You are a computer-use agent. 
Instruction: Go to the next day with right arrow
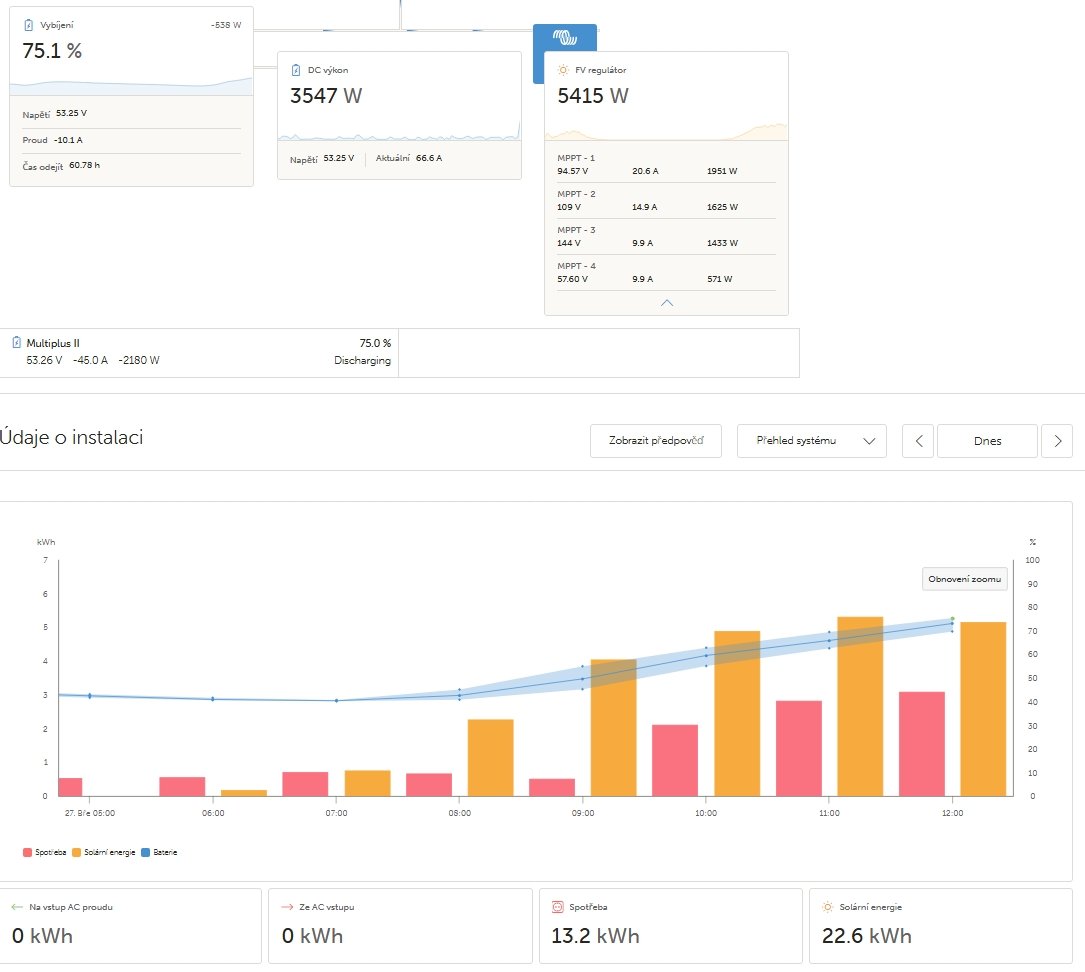pos(1057,441)
